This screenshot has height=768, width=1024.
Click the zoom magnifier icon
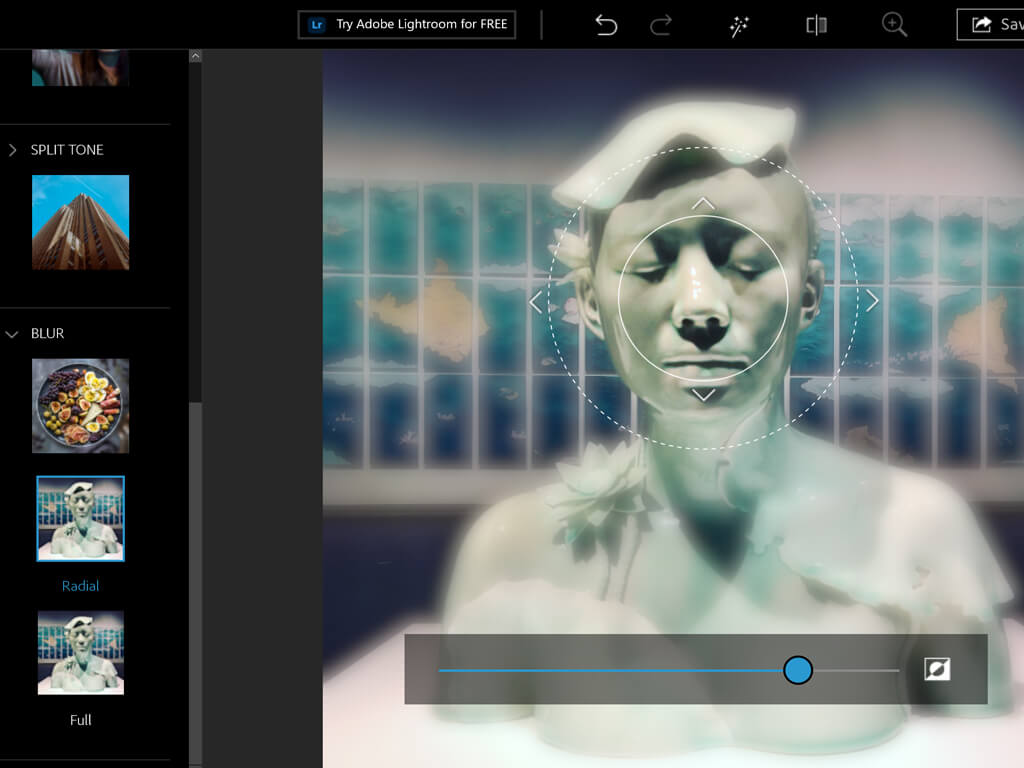click(x=894, y=25)
